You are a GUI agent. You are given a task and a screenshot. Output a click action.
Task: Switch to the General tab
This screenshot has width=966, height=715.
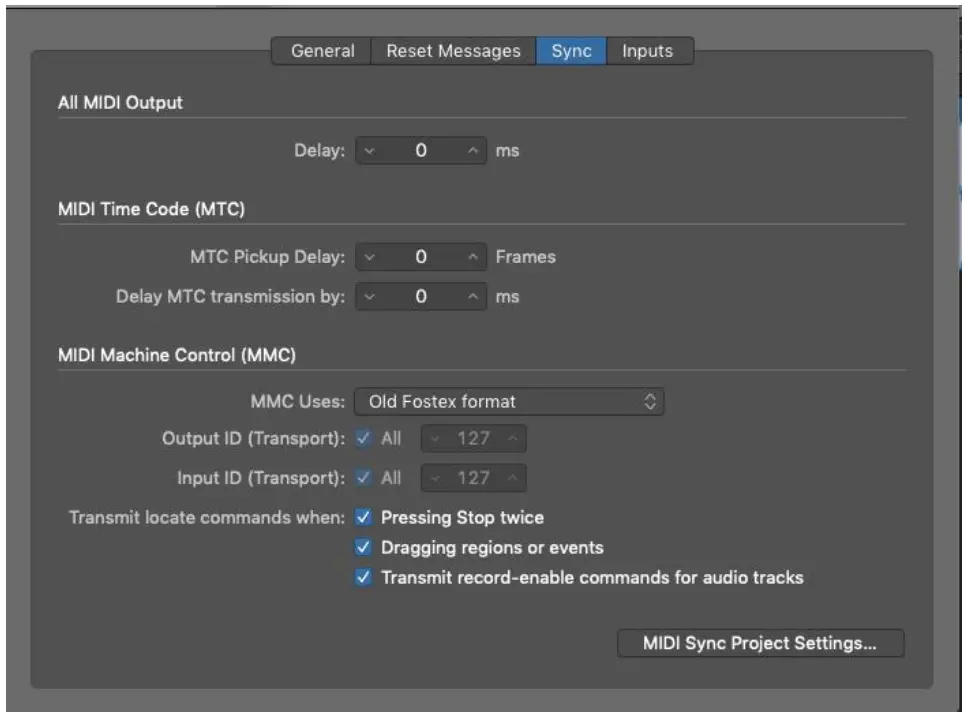(322, 51)
